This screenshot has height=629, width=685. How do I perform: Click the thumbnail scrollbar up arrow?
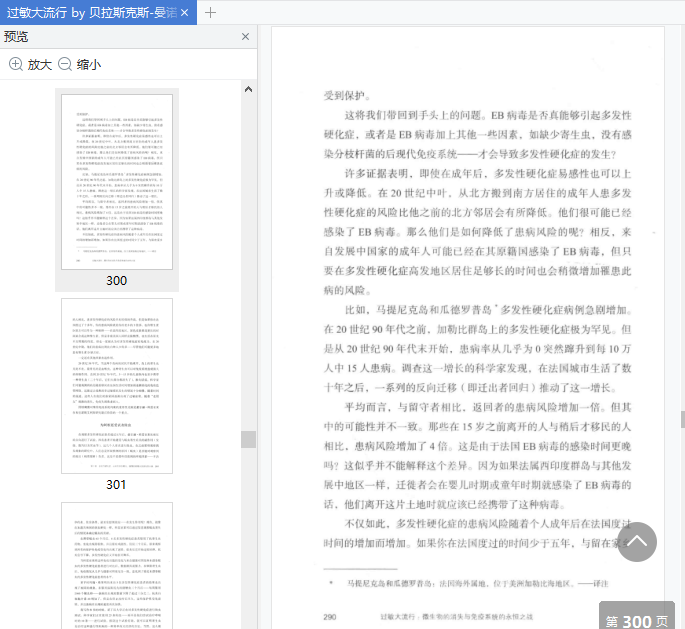tap(249, 89)
